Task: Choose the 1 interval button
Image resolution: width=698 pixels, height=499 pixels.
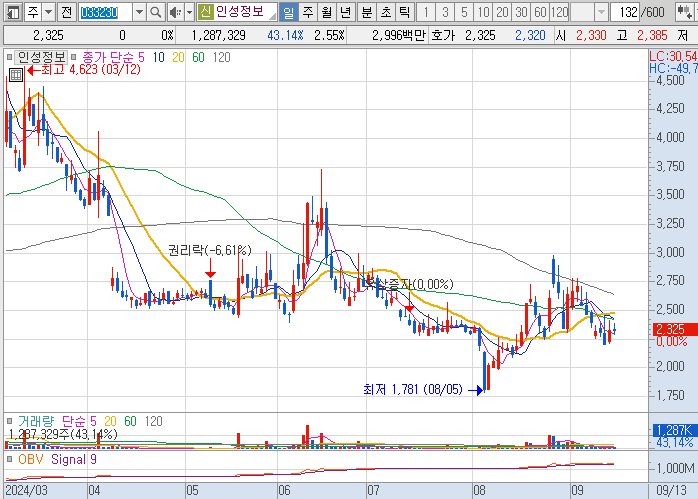Action: click(x=426, y=12)
